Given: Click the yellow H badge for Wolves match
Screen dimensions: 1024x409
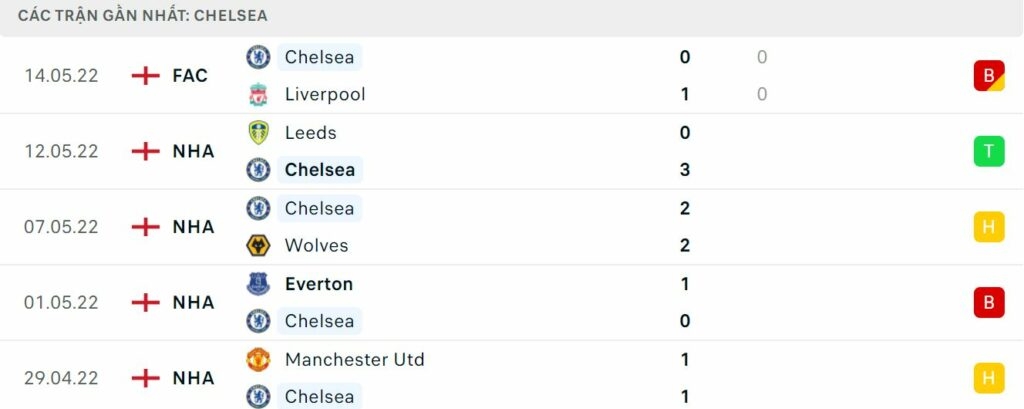Looking at the screenshot, I should (988, 227).
